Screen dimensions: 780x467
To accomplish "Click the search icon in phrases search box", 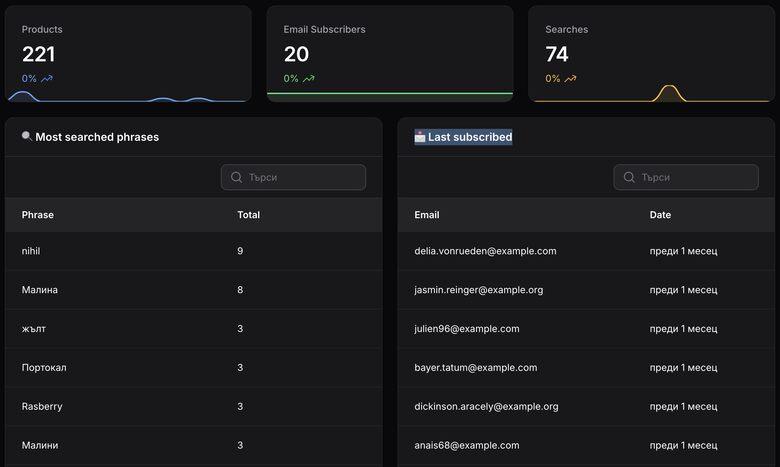I will [x=236, y=177].
